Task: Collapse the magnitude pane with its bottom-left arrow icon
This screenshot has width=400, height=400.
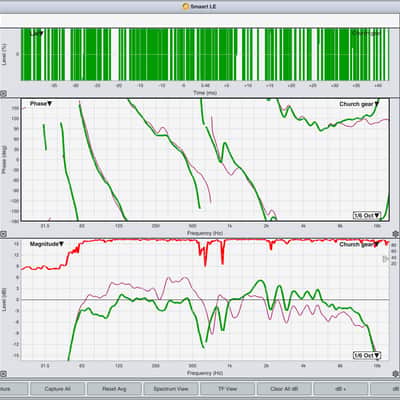Action: pyautogui.click(x=3, y=374)
